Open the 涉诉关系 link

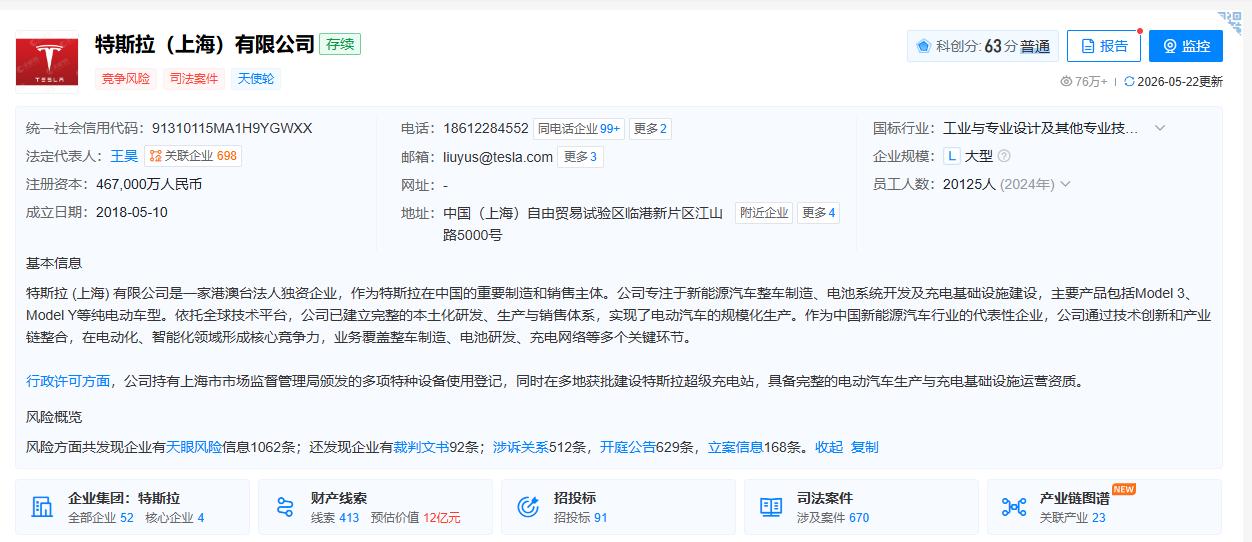pyautogui.click(x=521, y=447)
